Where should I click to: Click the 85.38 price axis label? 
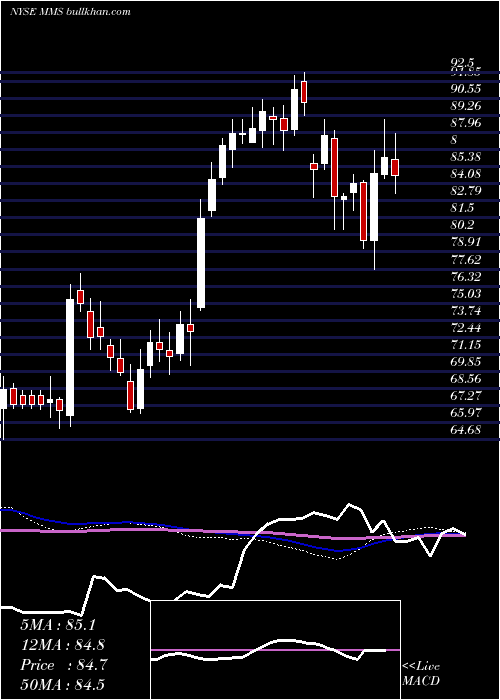pos(466,157)
